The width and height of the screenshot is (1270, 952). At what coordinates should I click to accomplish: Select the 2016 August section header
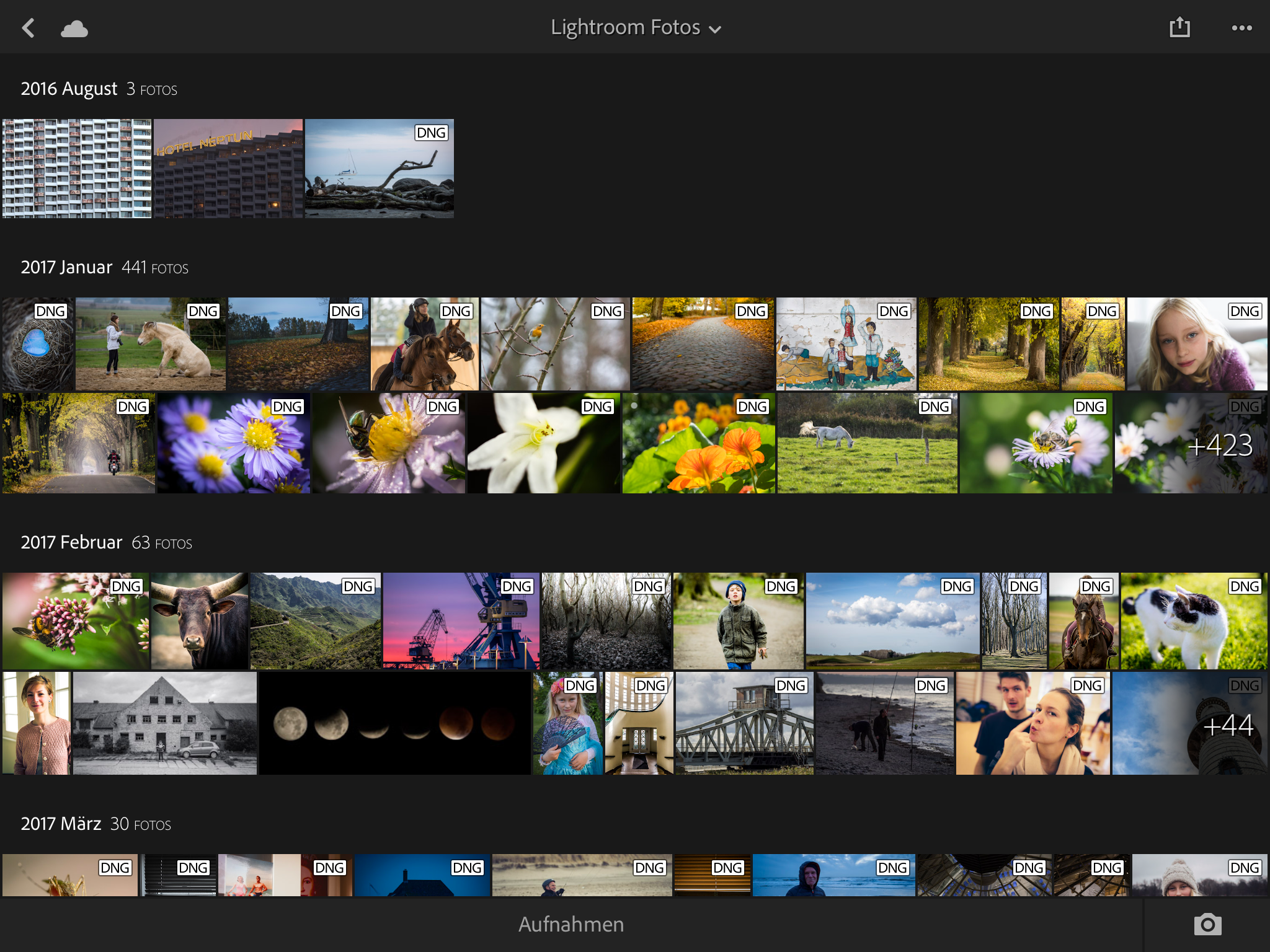pyautogui.click(x=99, y=89)
